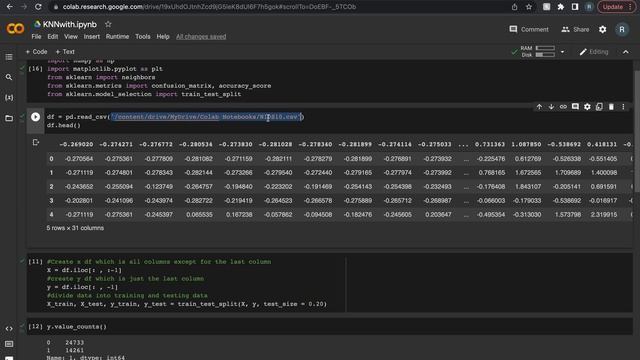Add a new Text cell
Screen dimensions: 640x360
(65, 52)
